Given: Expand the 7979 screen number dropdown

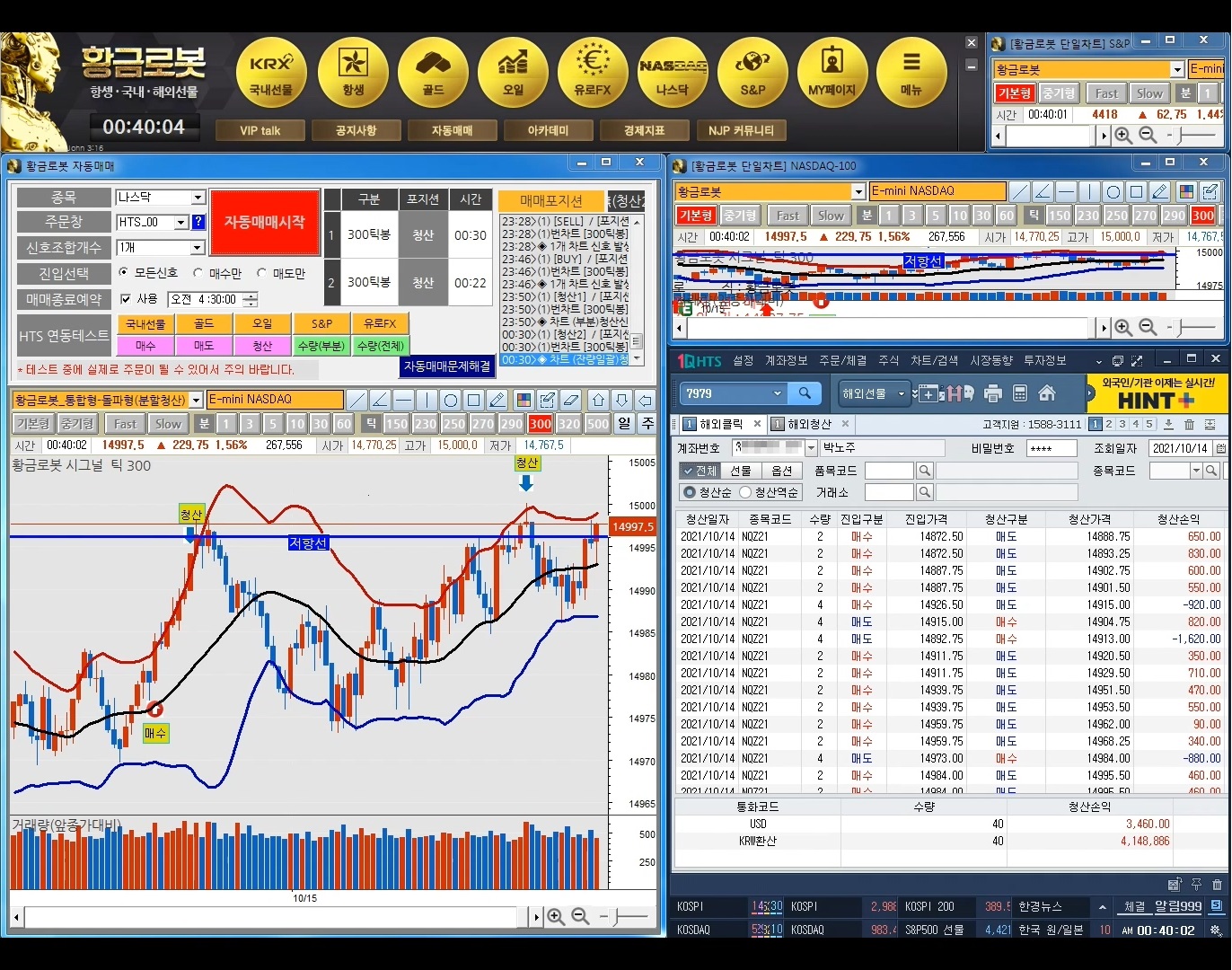Looking at the screenshot, I should pos(778,393).
